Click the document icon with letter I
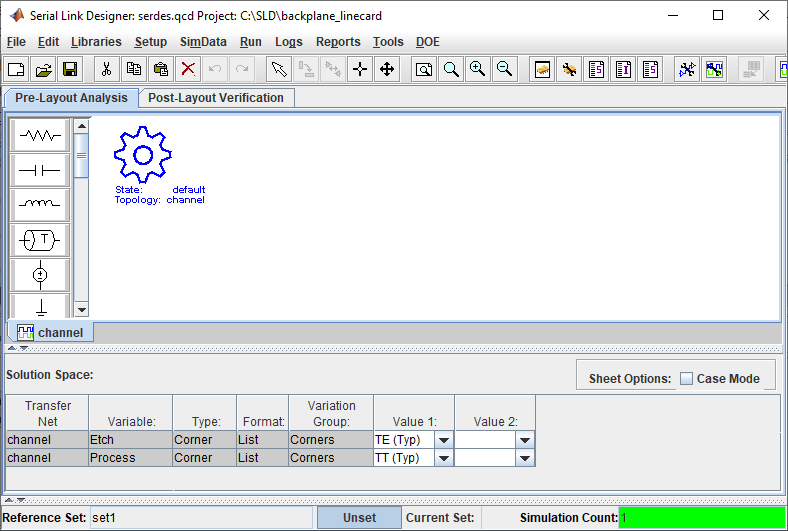Image resolution: width=788 pixels, height=531 pixels. (623, 69)
